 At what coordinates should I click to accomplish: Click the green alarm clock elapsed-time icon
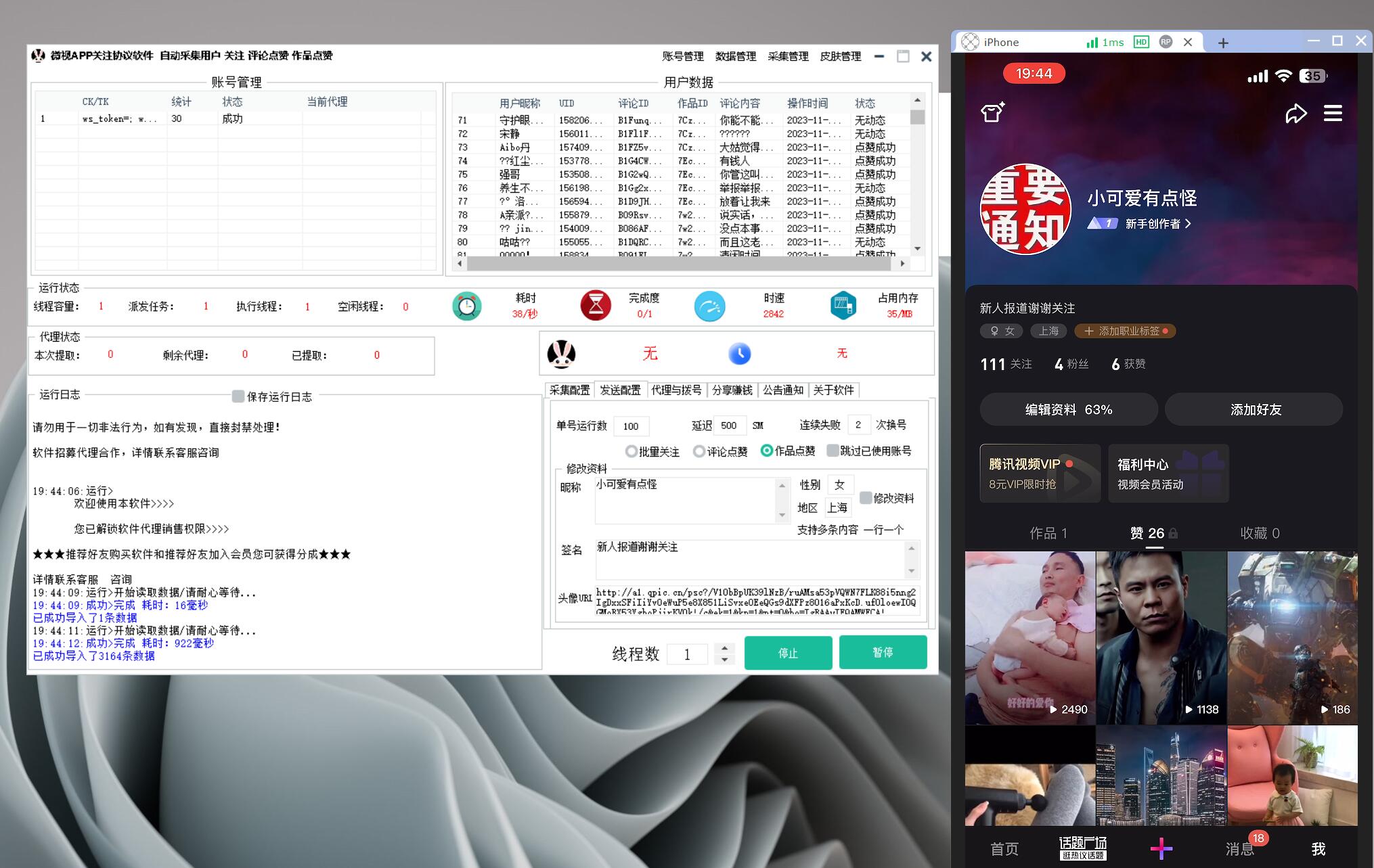coord(466,306)
